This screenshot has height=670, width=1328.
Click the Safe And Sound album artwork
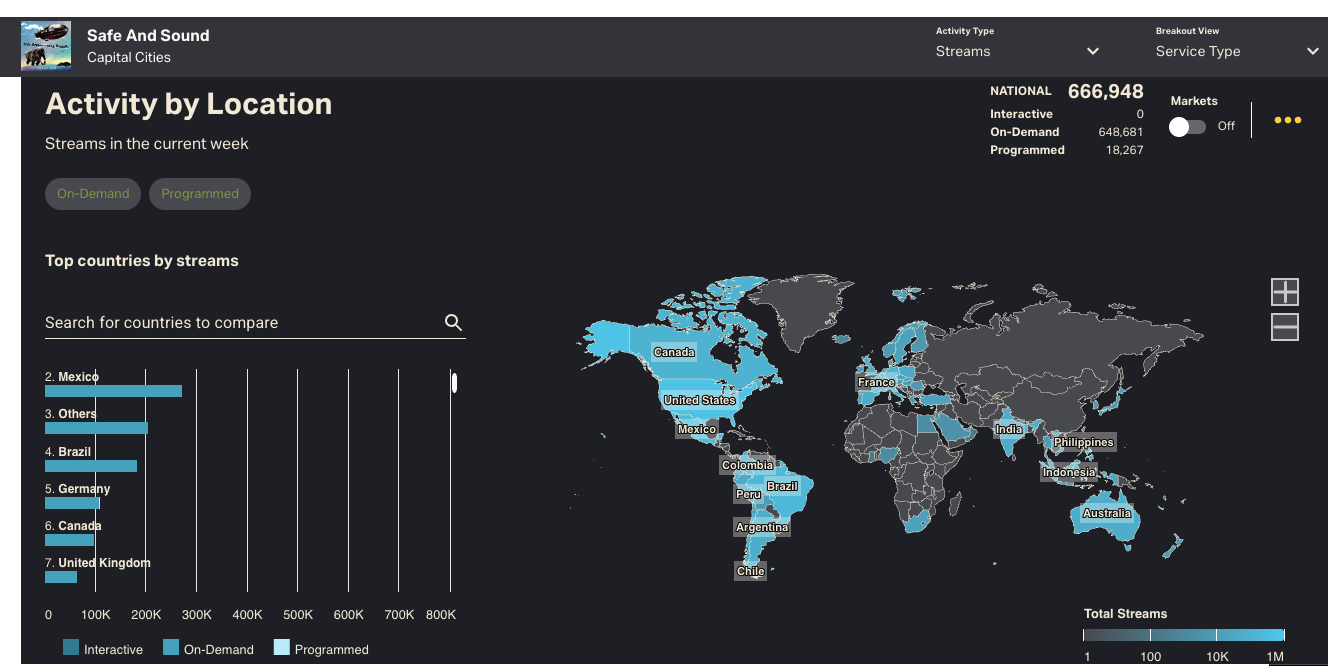pyautogui.click(x=46, y=46)
